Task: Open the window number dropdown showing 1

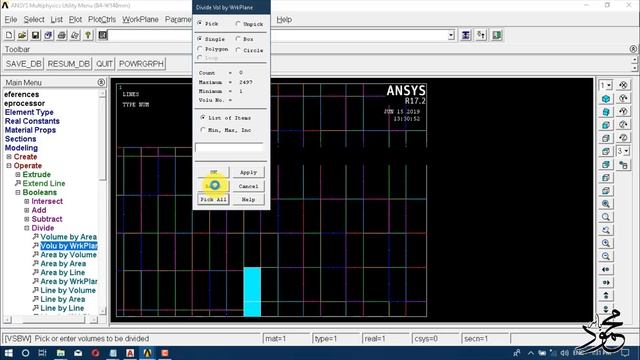Action: [606, 85]
